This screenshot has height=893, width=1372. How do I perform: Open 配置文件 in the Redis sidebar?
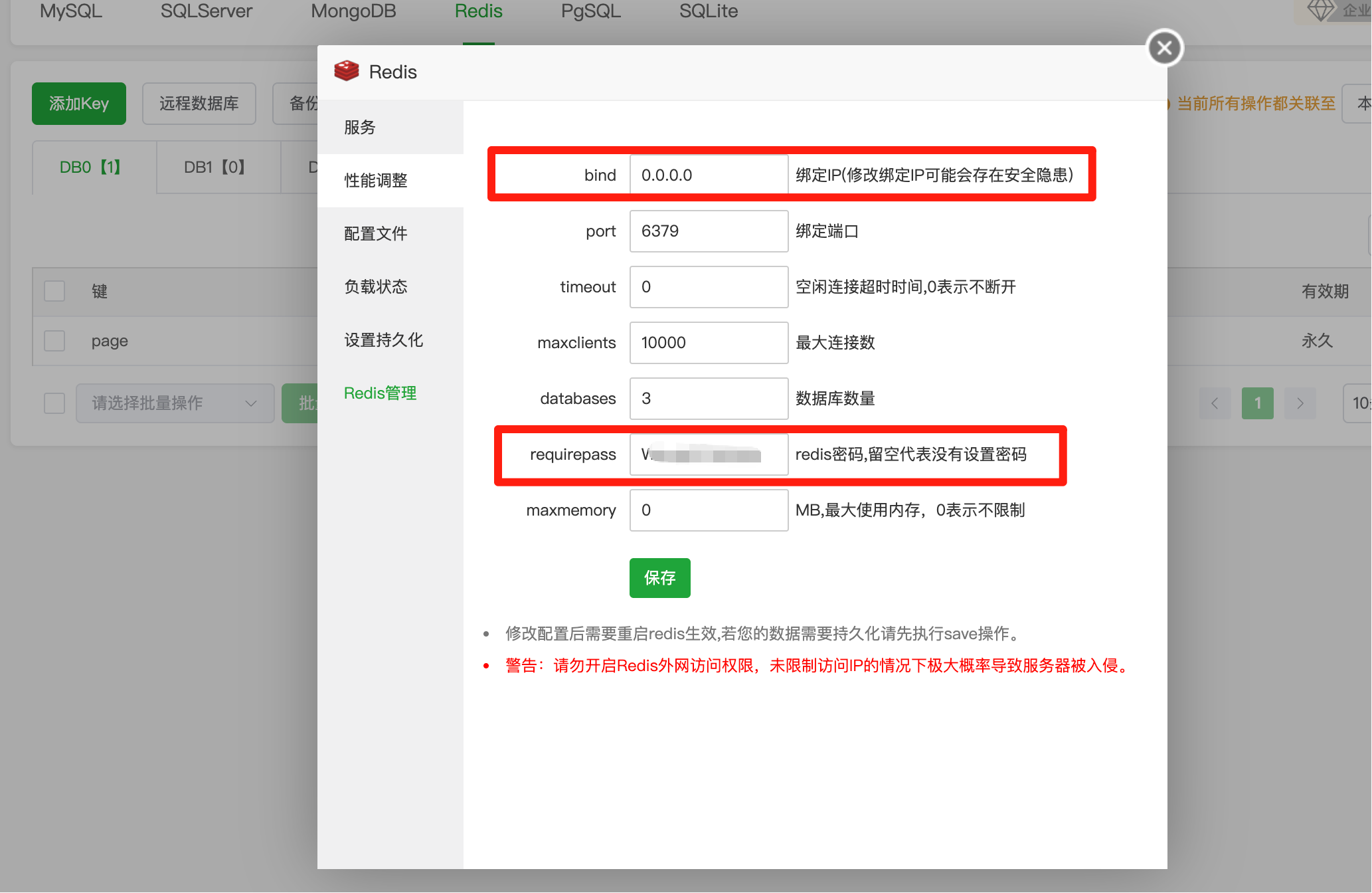[x=390, y=233]
